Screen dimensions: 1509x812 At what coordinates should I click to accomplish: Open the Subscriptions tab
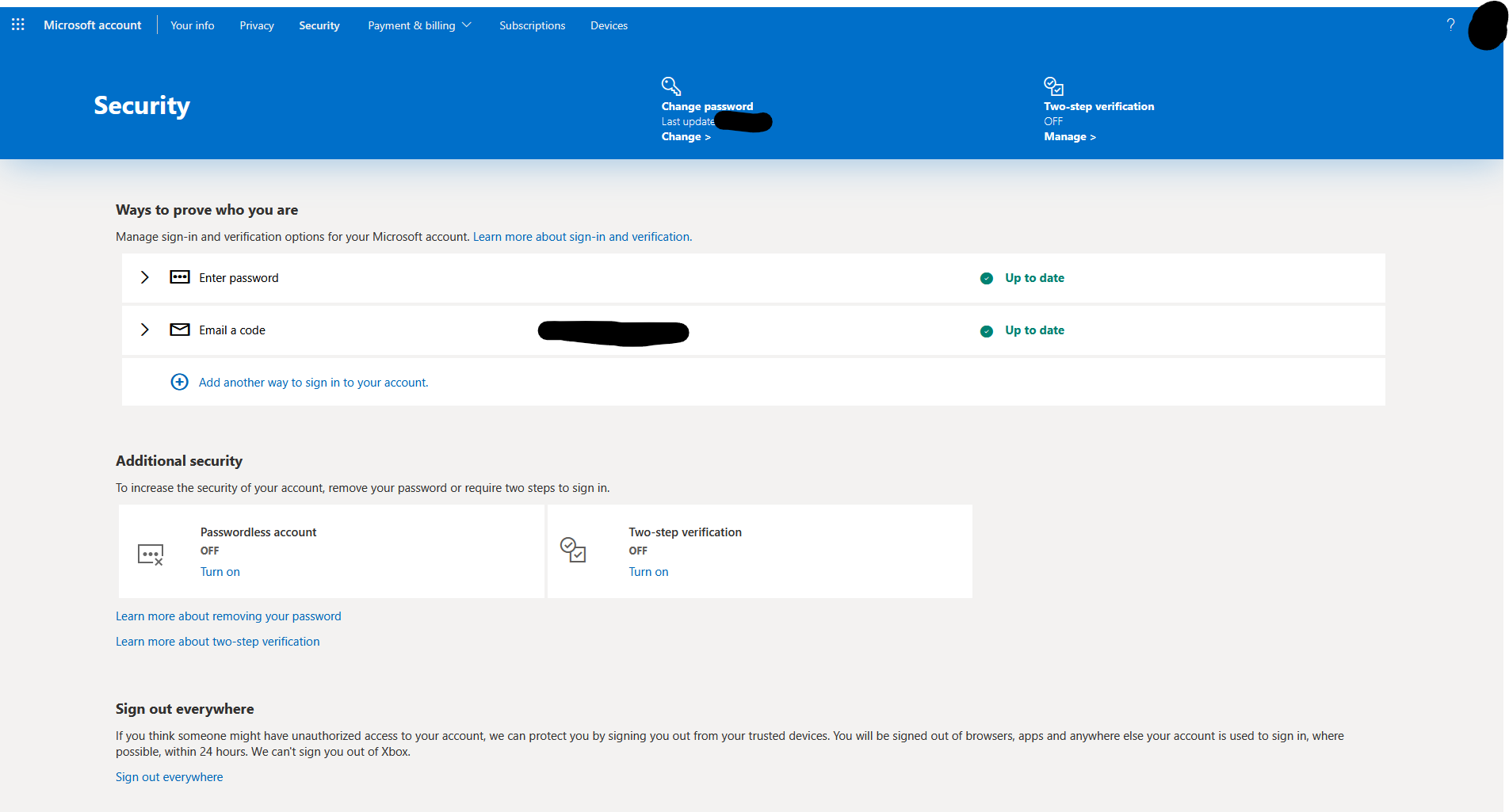point(533,25)
